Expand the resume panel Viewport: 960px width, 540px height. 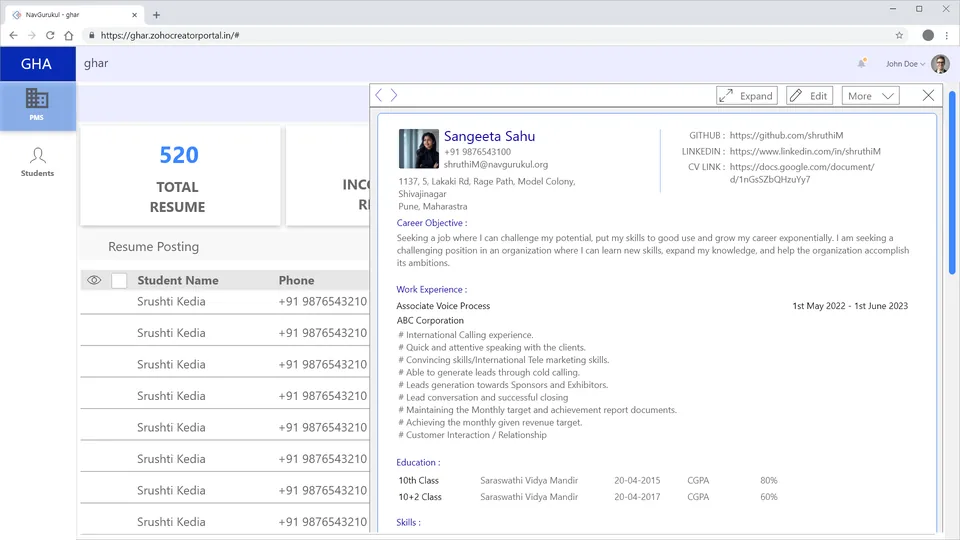click(x=746, y=96)
